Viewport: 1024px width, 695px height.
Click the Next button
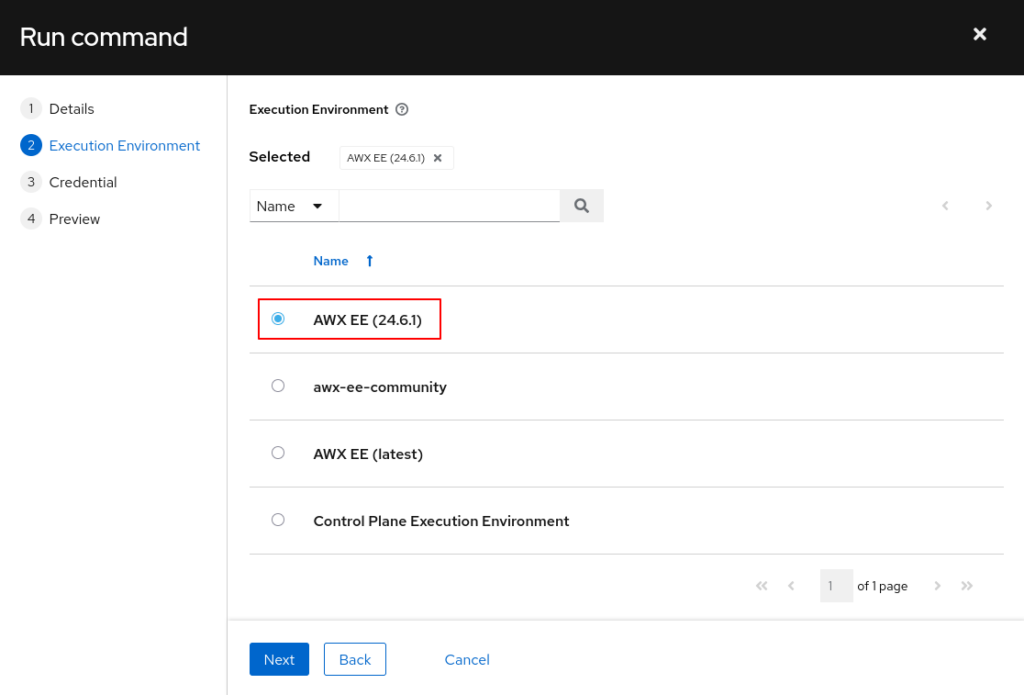[279, 659]
